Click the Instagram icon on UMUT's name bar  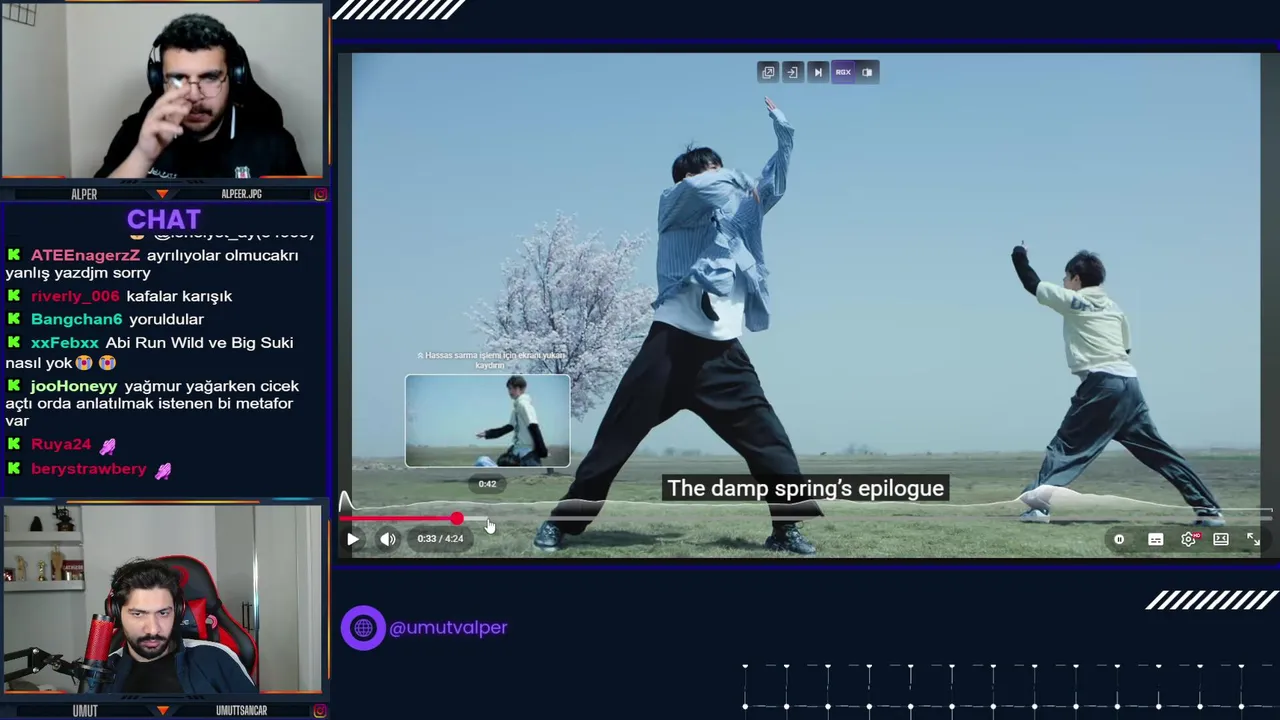point(320,711)
